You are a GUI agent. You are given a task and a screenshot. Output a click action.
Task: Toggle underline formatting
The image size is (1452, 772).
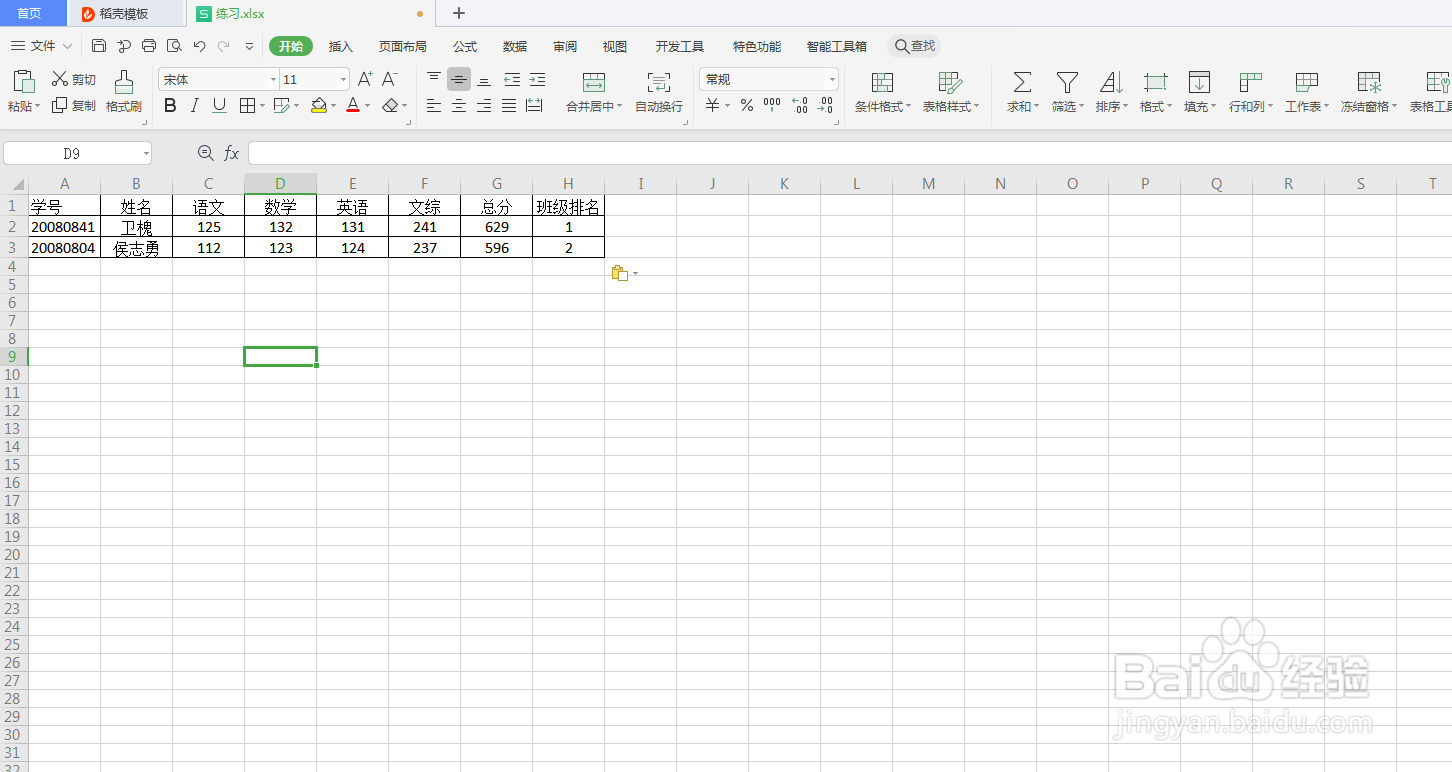[220, 105]
